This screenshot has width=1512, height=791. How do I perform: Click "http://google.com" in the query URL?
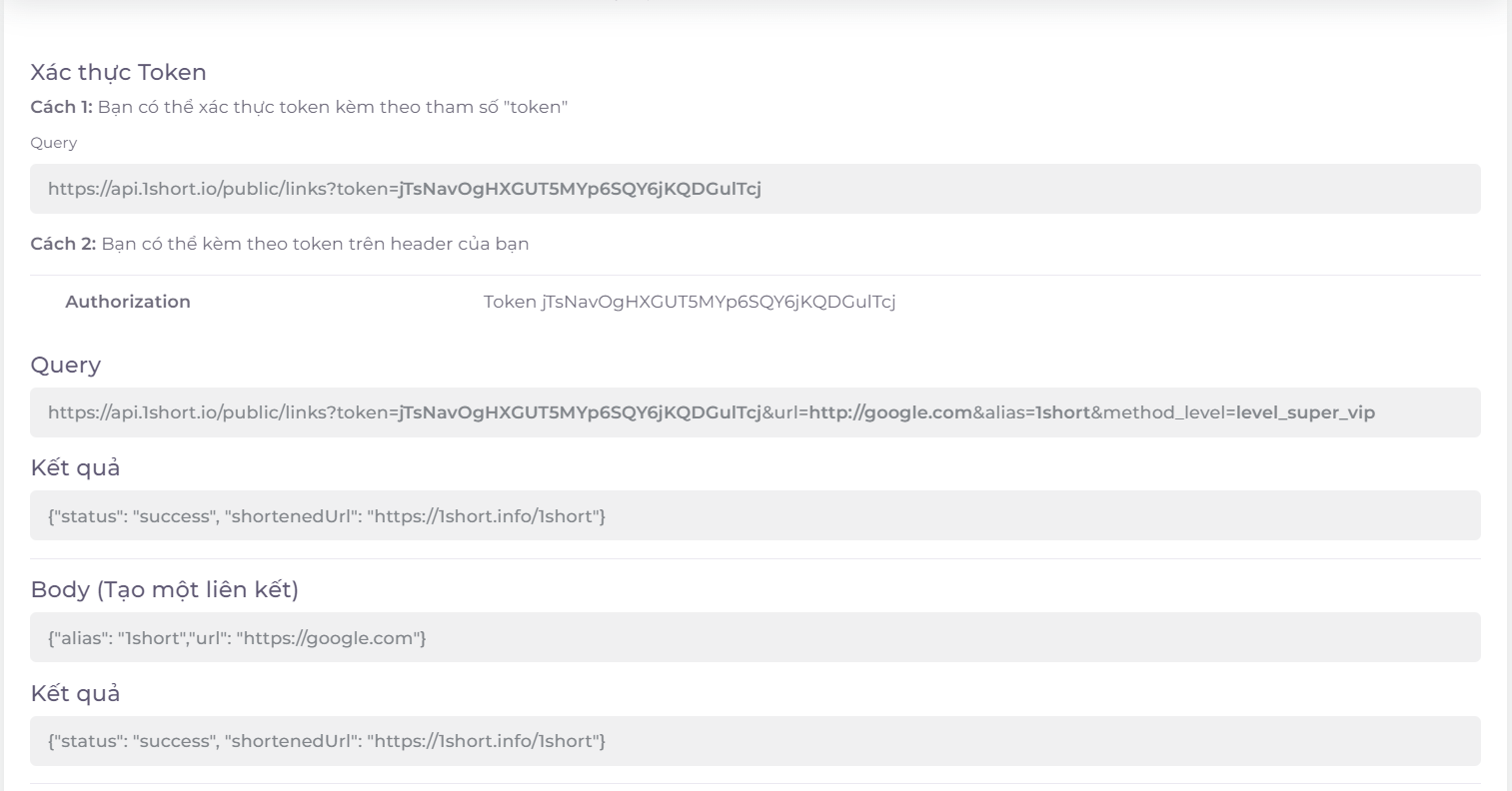890,412
